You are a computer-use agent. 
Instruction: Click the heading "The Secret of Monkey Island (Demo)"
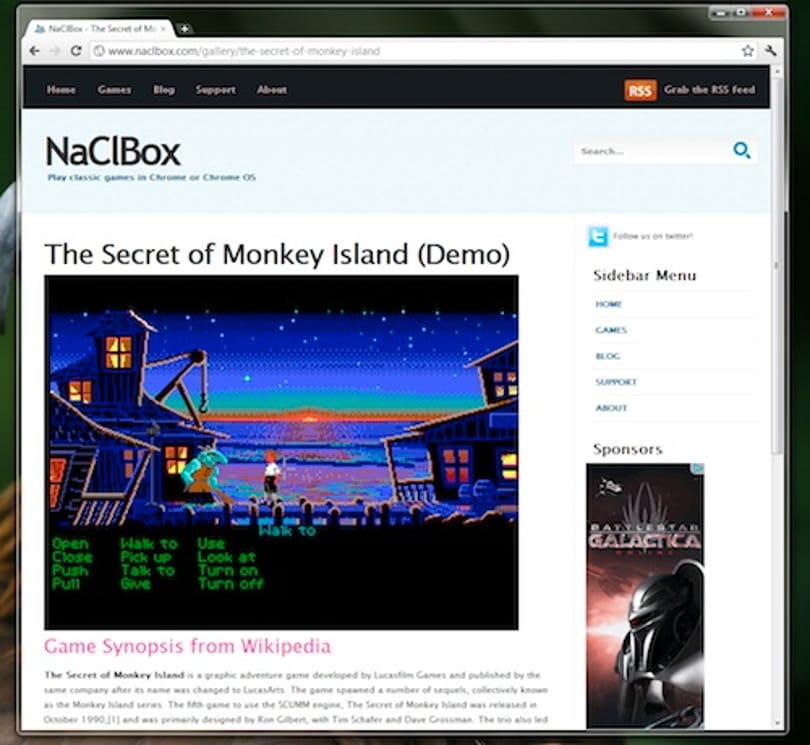(x=277, y=254)
